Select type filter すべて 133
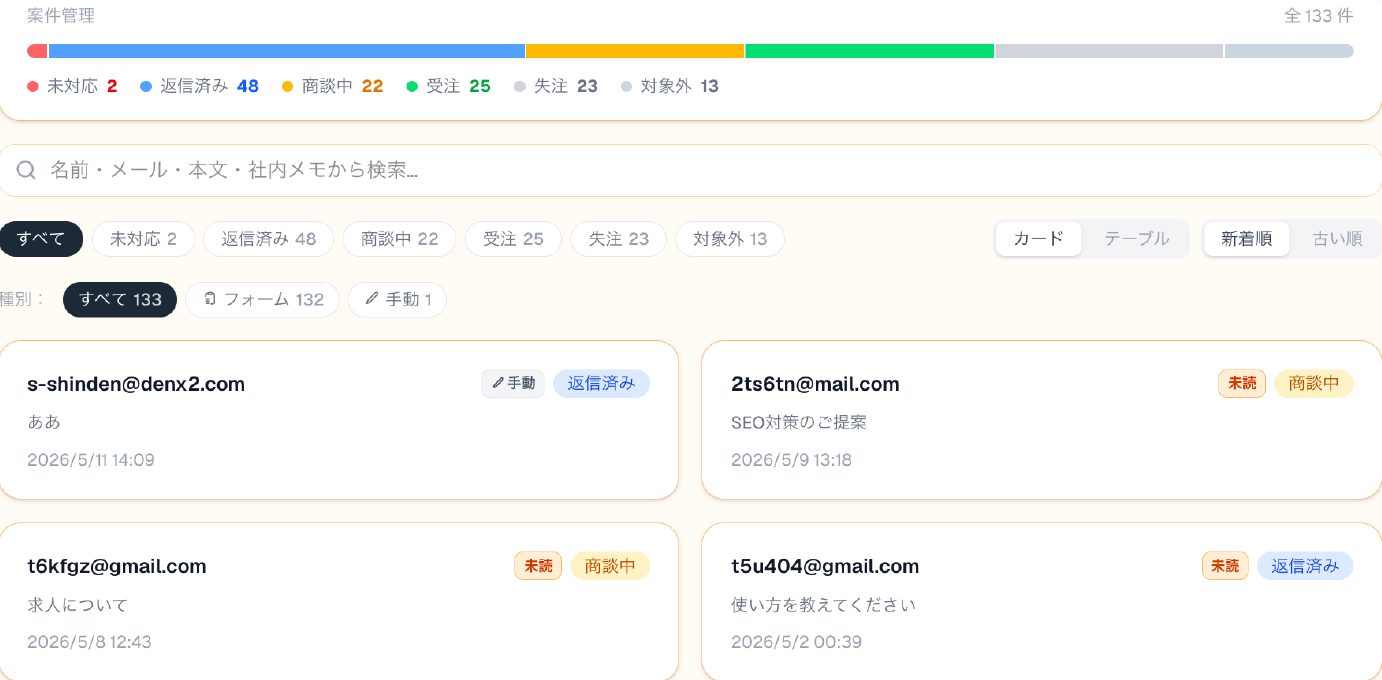1382x680 pixels. coord(120,299)
